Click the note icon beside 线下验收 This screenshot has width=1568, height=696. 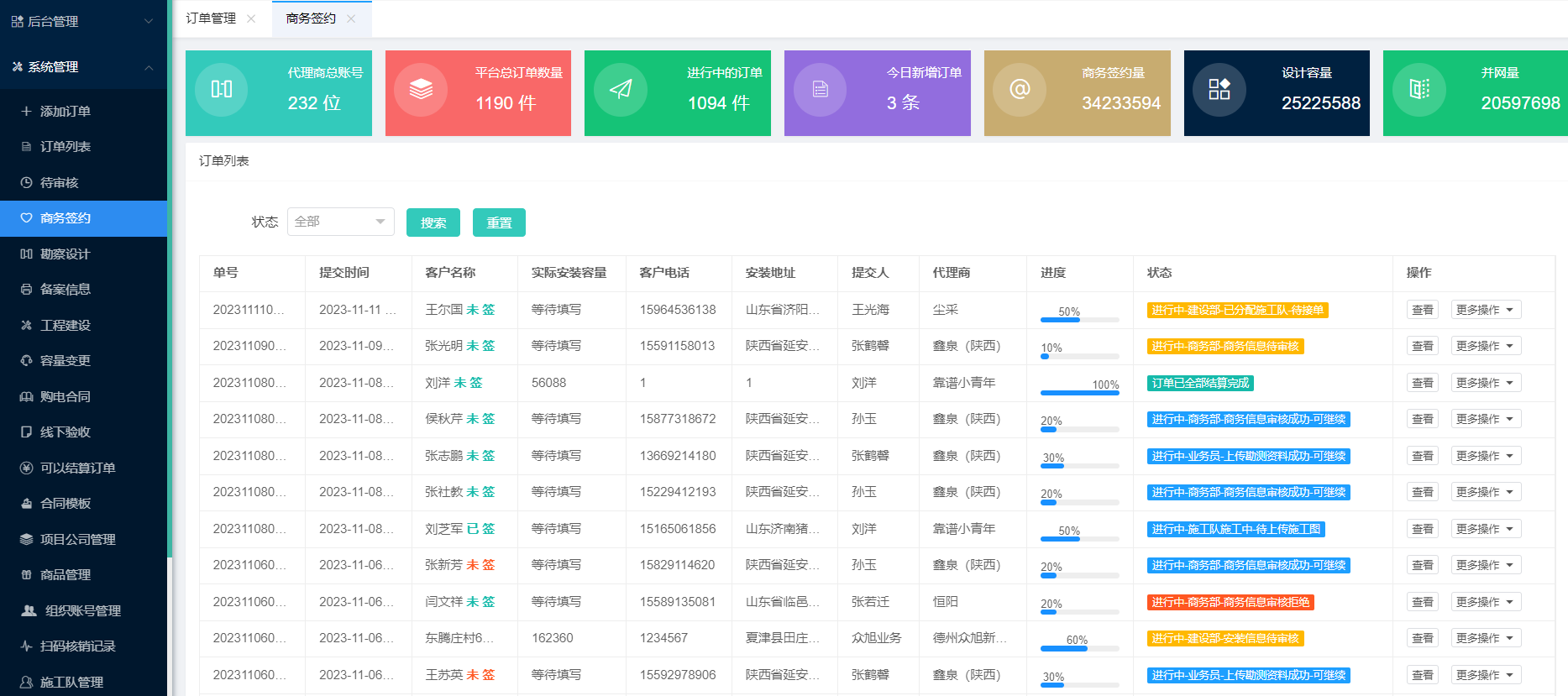pyautogui.click(x=26, y=432)
